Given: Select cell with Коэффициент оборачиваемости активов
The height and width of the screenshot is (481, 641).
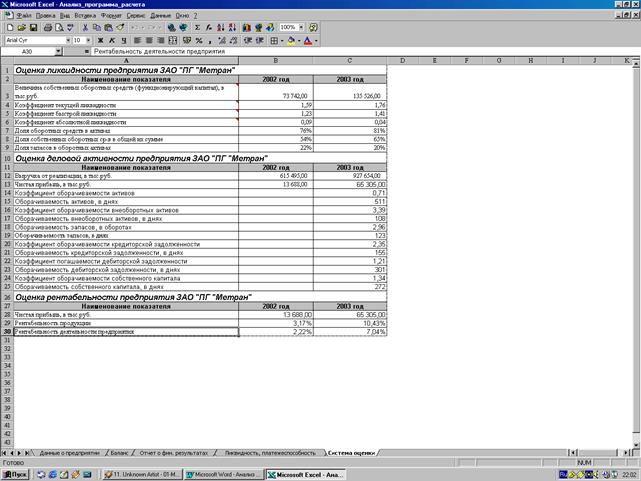Looking at the screenshot, I should pyautogui.click(x=126, y=193).
